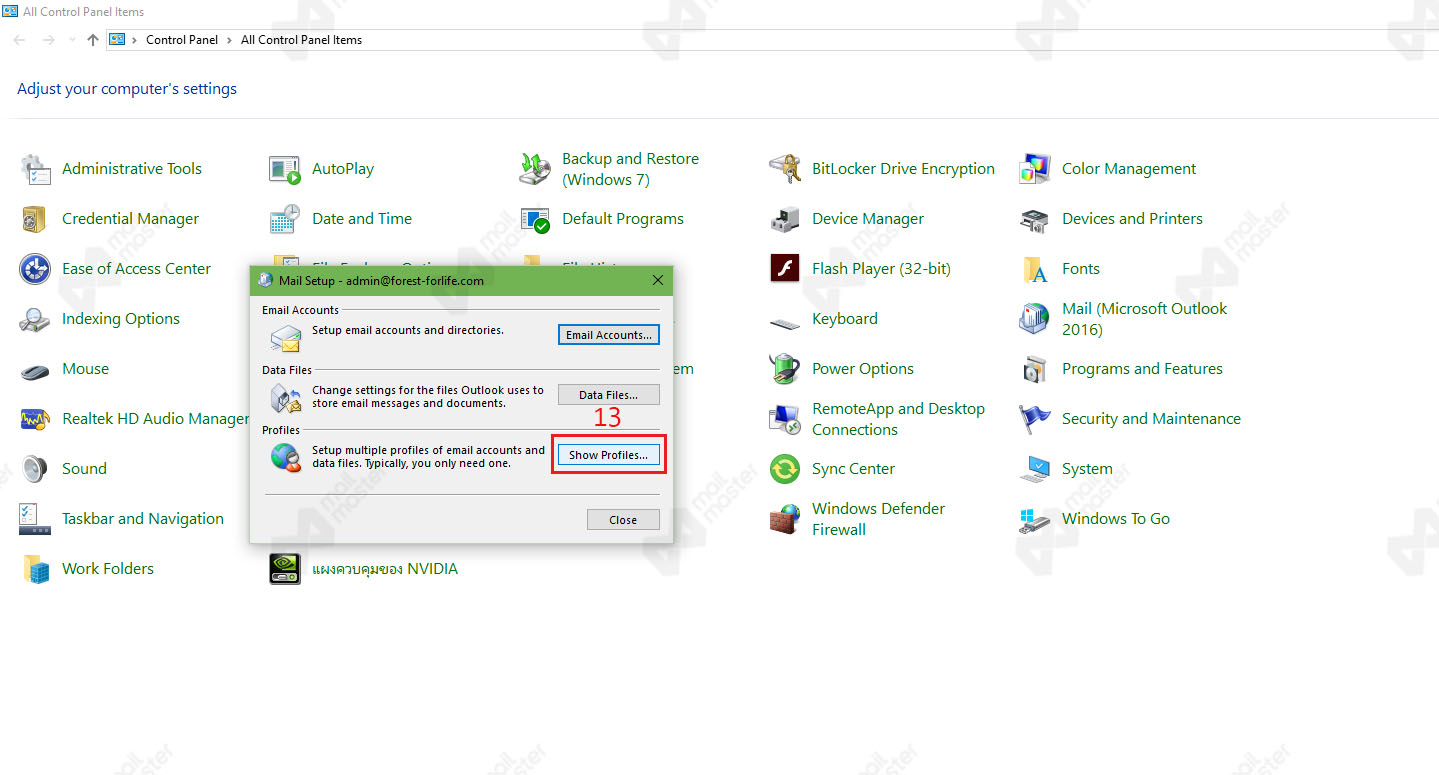
Task: Open Realtek HD Audio Manager icon
Action: (x=36, y=419)
